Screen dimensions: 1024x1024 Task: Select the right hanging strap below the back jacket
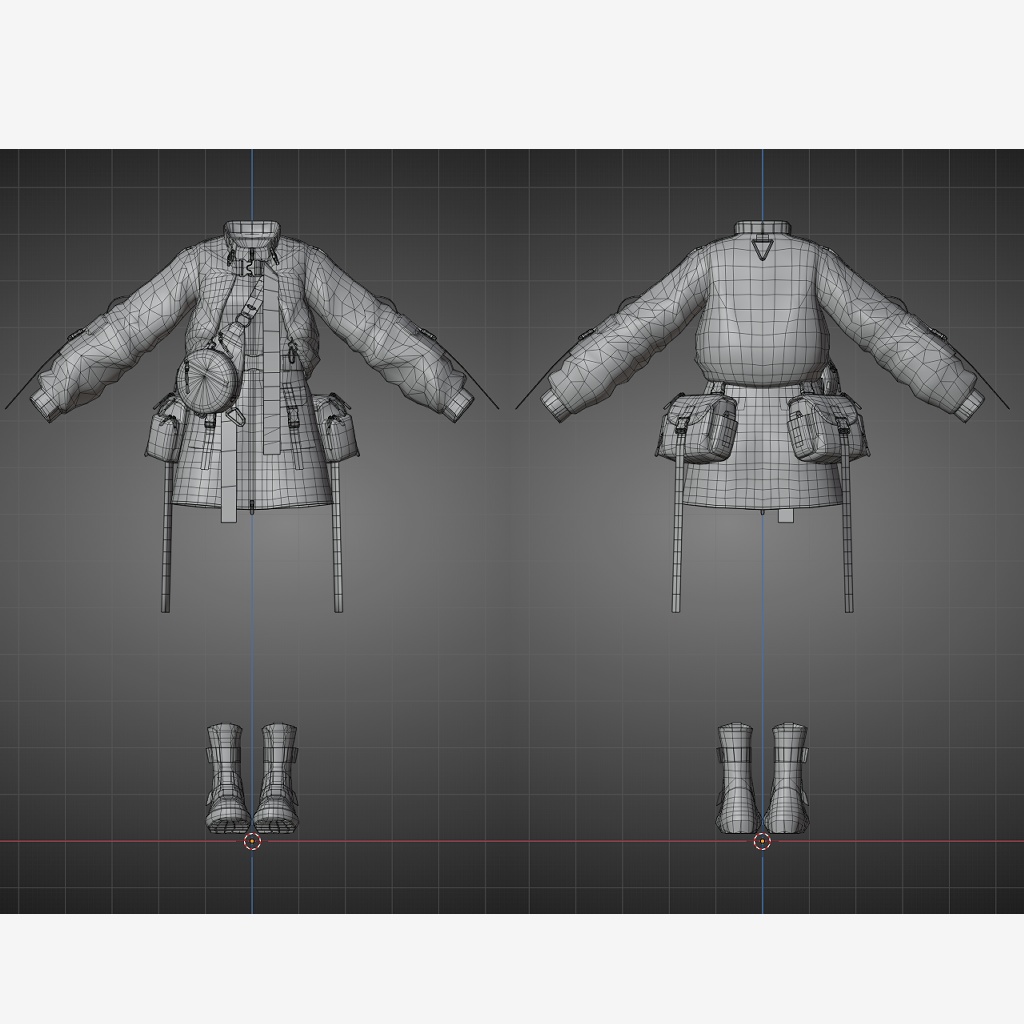pos(848,540)
